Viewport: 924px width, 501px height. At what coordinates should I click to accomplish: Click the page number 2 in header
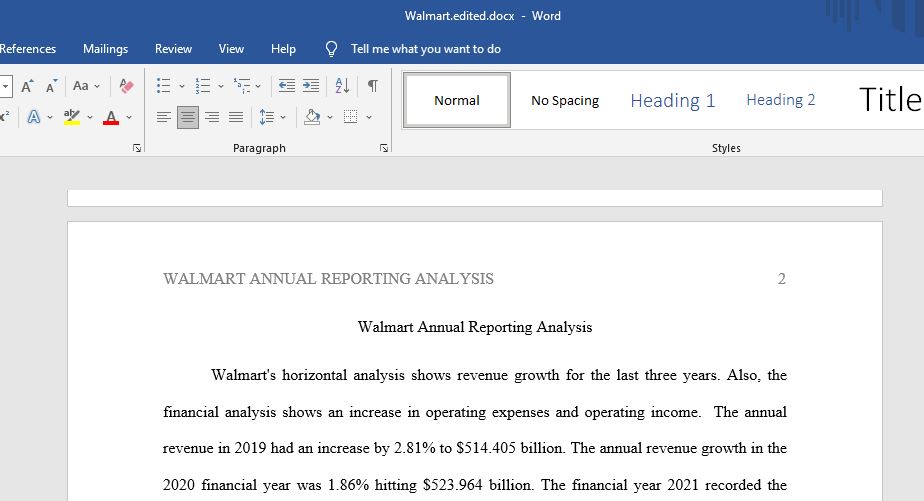click(781, 279)
